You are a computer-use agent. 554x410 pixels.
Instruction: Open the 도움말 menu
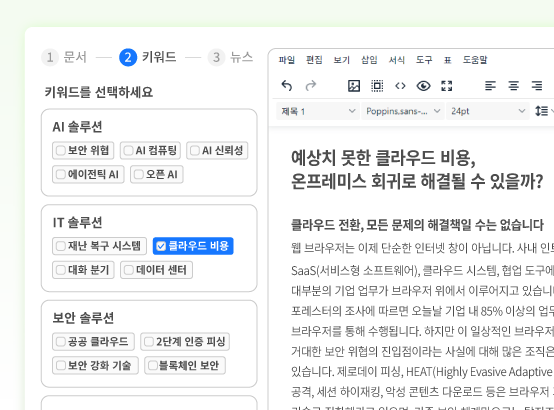click(x=475, y=60)
